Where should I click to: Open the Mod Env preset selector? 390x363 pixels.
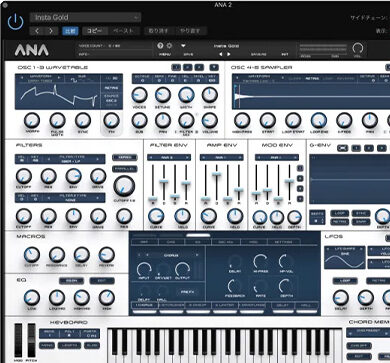(x=277, y=158)
